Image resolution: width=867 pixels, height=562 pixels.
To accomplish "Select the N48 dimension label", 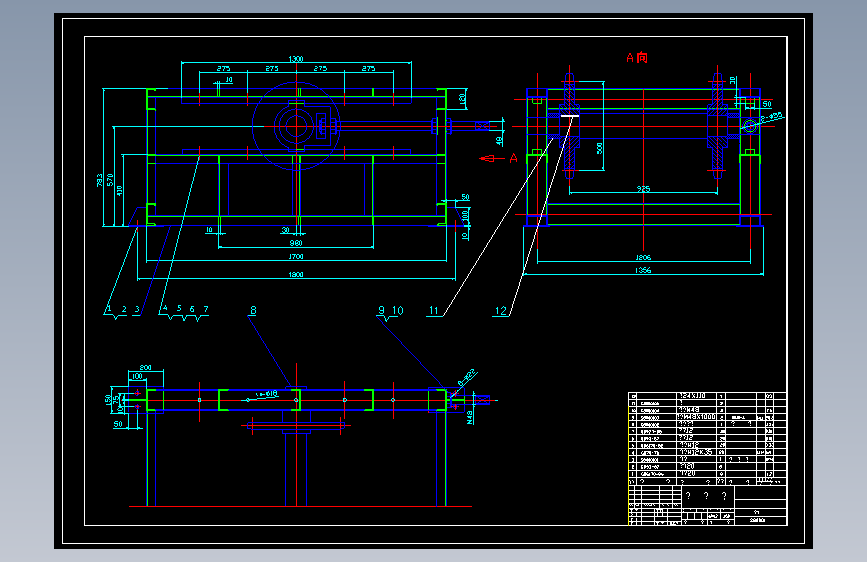I will (x=470, y=417).
